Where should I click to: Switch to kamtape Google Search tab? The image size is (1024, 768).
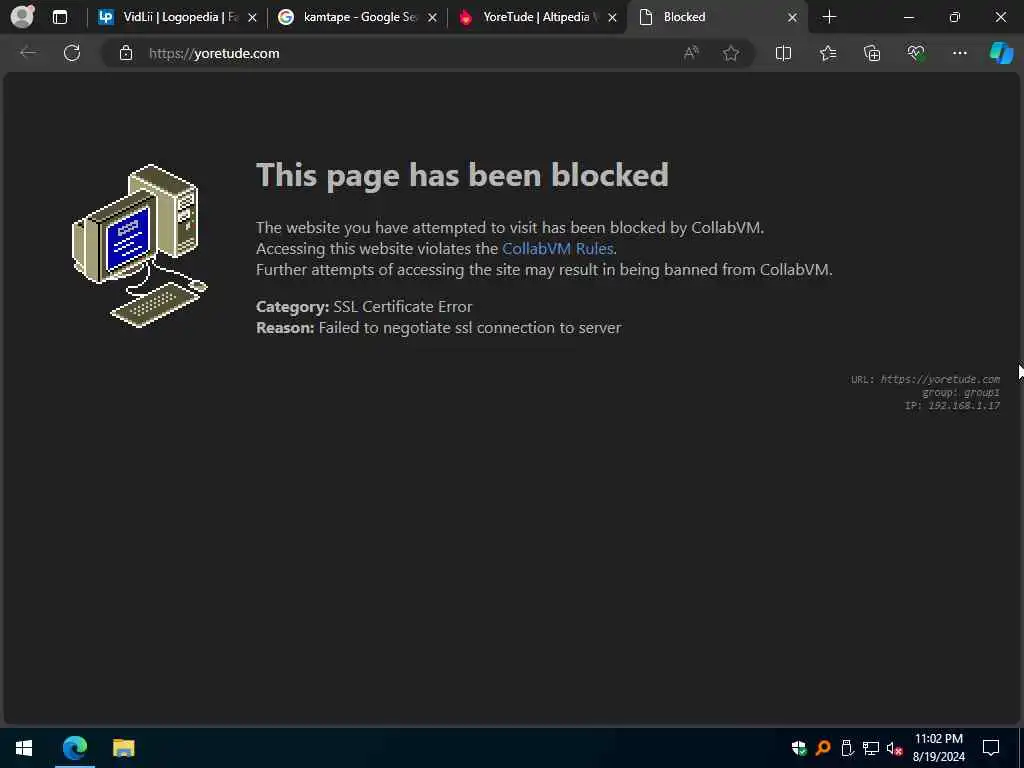pyautogui.click(x=357, y=17)
